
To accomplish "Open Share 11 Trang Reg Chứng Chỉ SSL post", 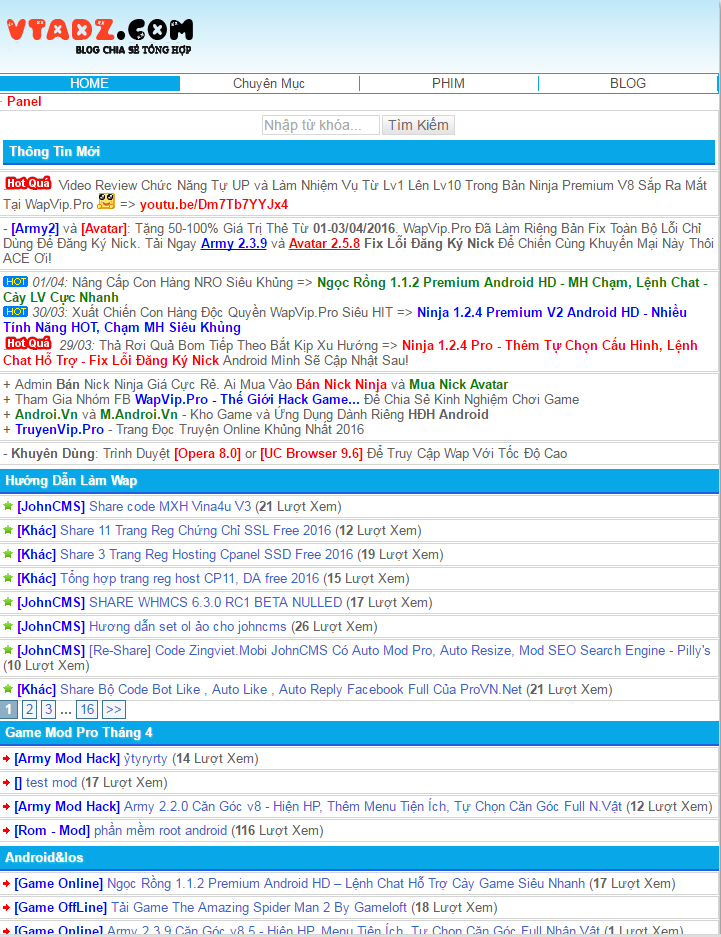I will pyautogui.click(x=195, y=530).
